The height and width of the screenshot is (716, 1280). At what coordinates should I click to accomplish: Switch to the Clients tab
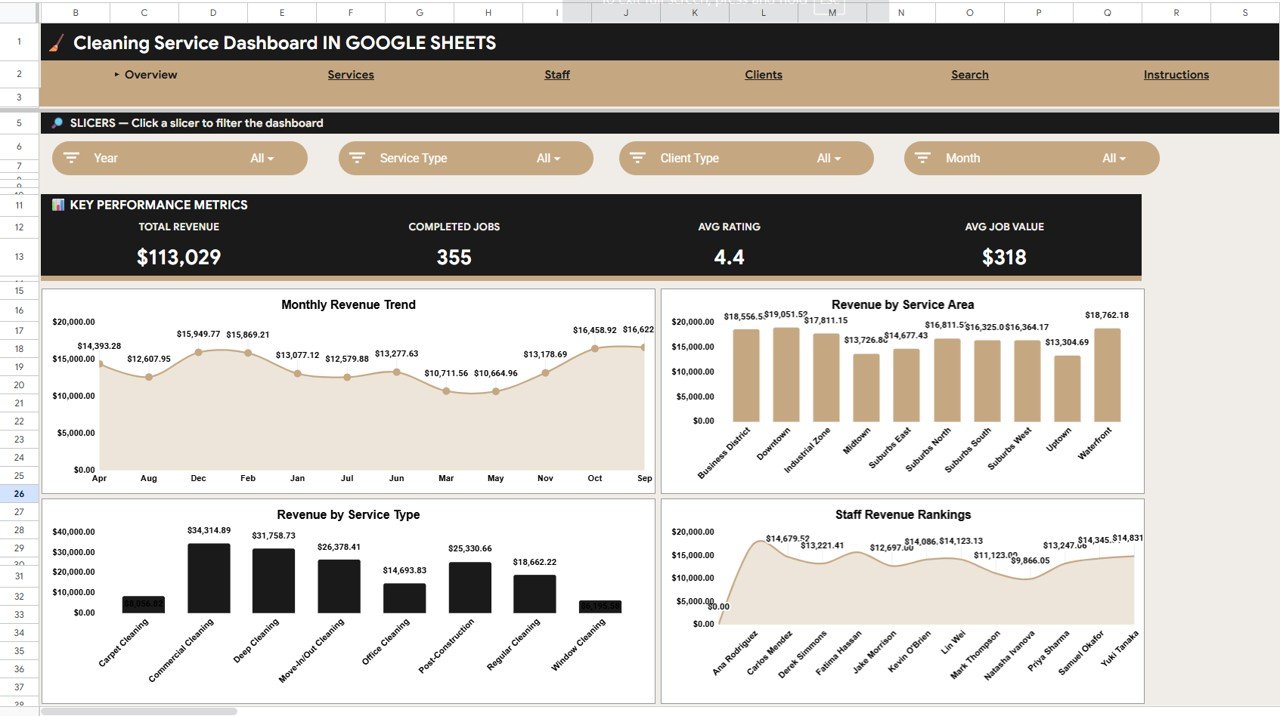click(763, 74)
